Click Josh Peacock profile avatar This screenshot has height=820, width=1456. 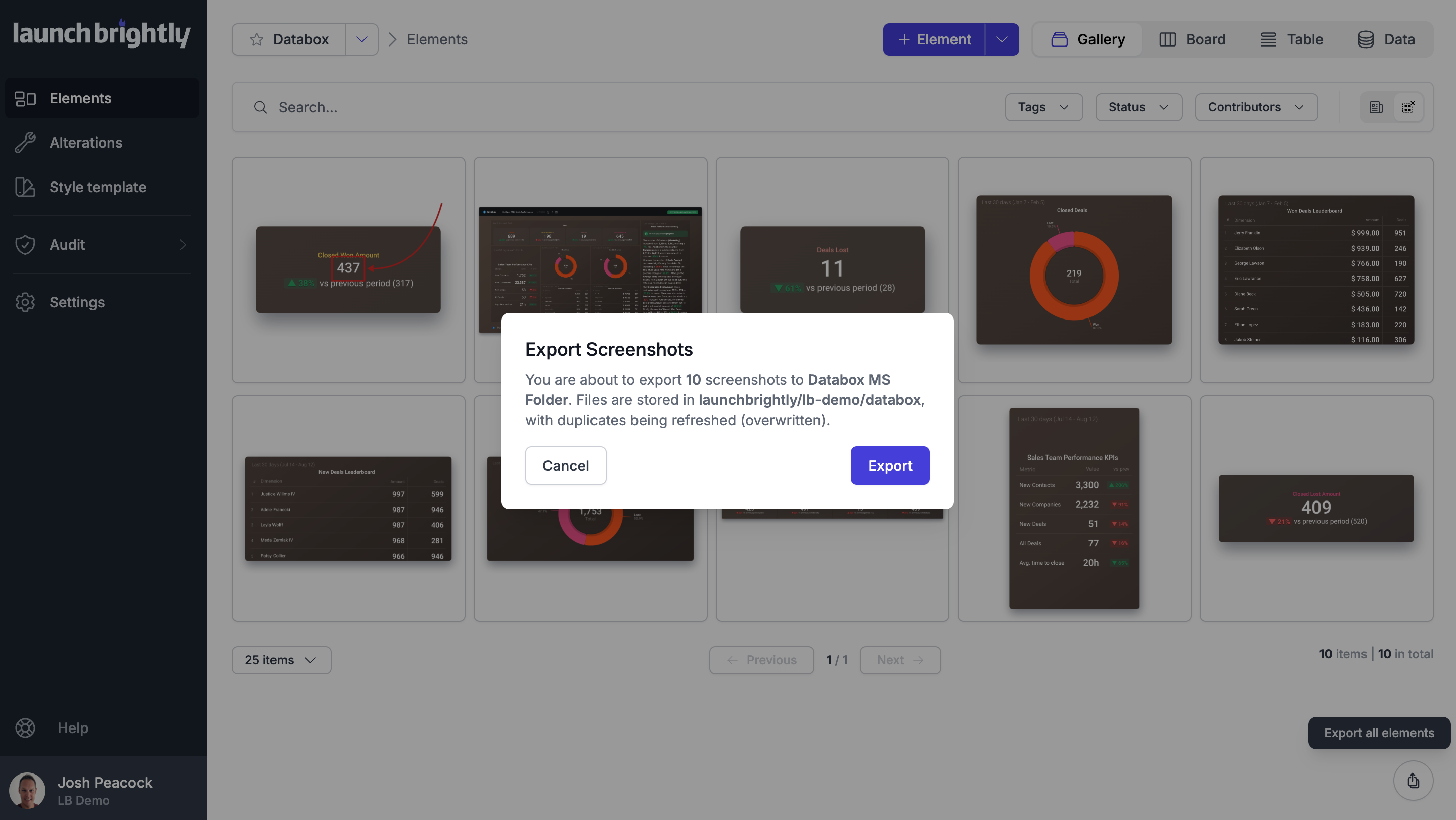pyautogui.click(x=27, y=790)
